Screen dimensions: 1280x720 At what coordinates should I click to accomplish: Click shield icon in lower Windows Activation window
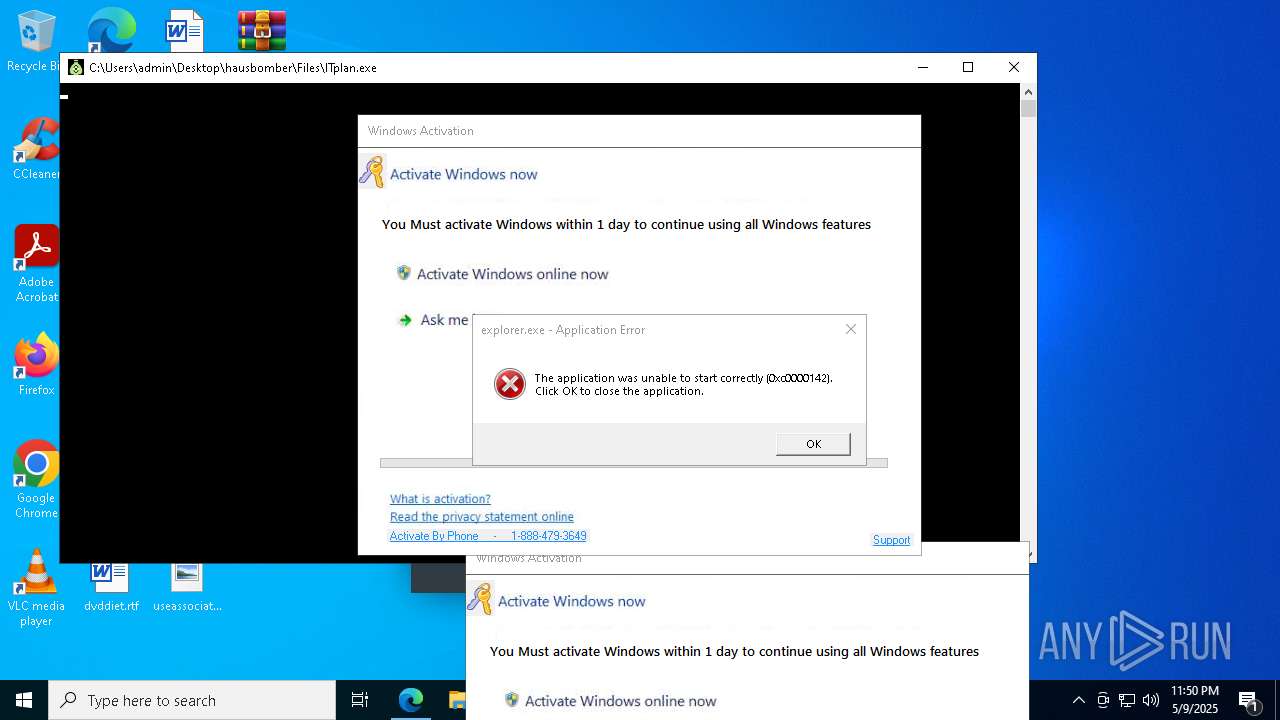(x=512, y=700)
